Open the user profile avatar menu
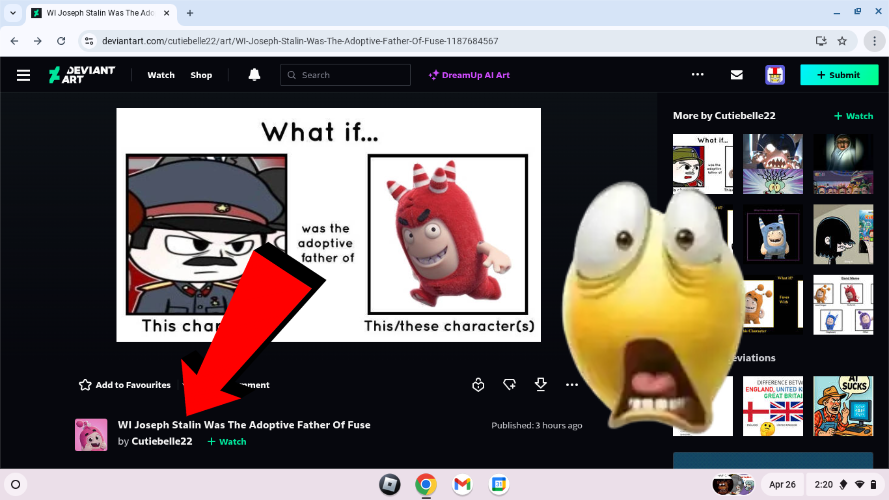The width and height of the screenshot is (889, 500). tap(774, 75)
